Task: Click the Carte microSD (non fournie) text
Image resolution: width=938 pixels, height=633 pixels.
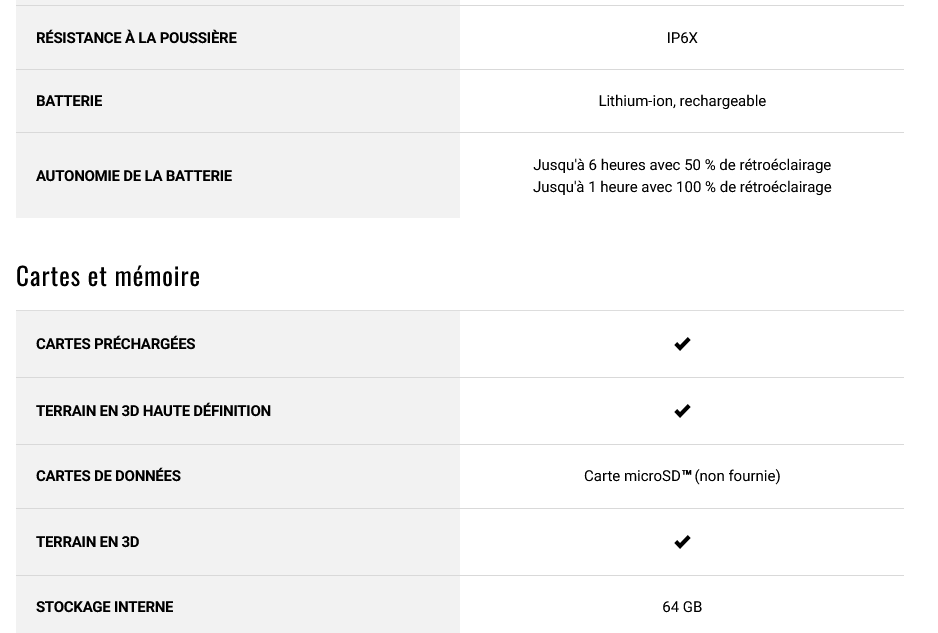Action: click(682, 476)
